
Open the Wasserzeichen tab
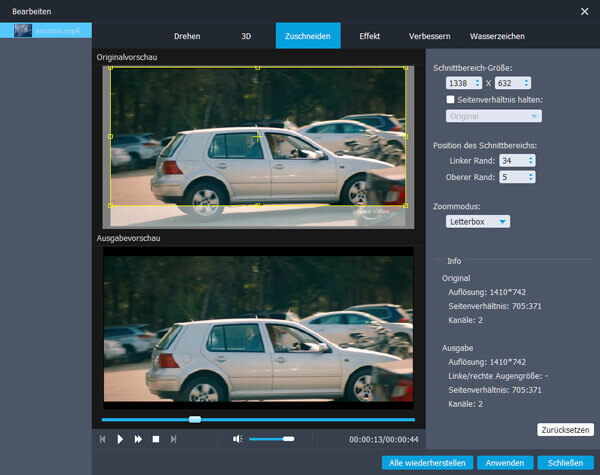[x=496, y=36]
